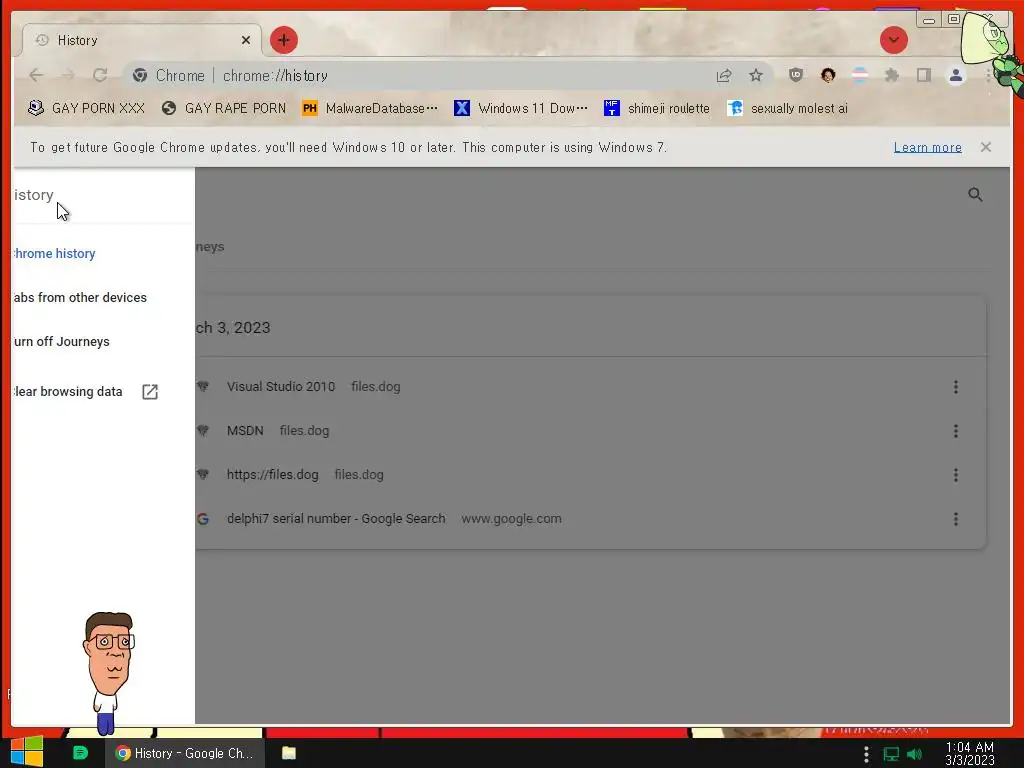1024x768 pixels.
Task: Click the March 3, 2023 date header
Action: 232,328
